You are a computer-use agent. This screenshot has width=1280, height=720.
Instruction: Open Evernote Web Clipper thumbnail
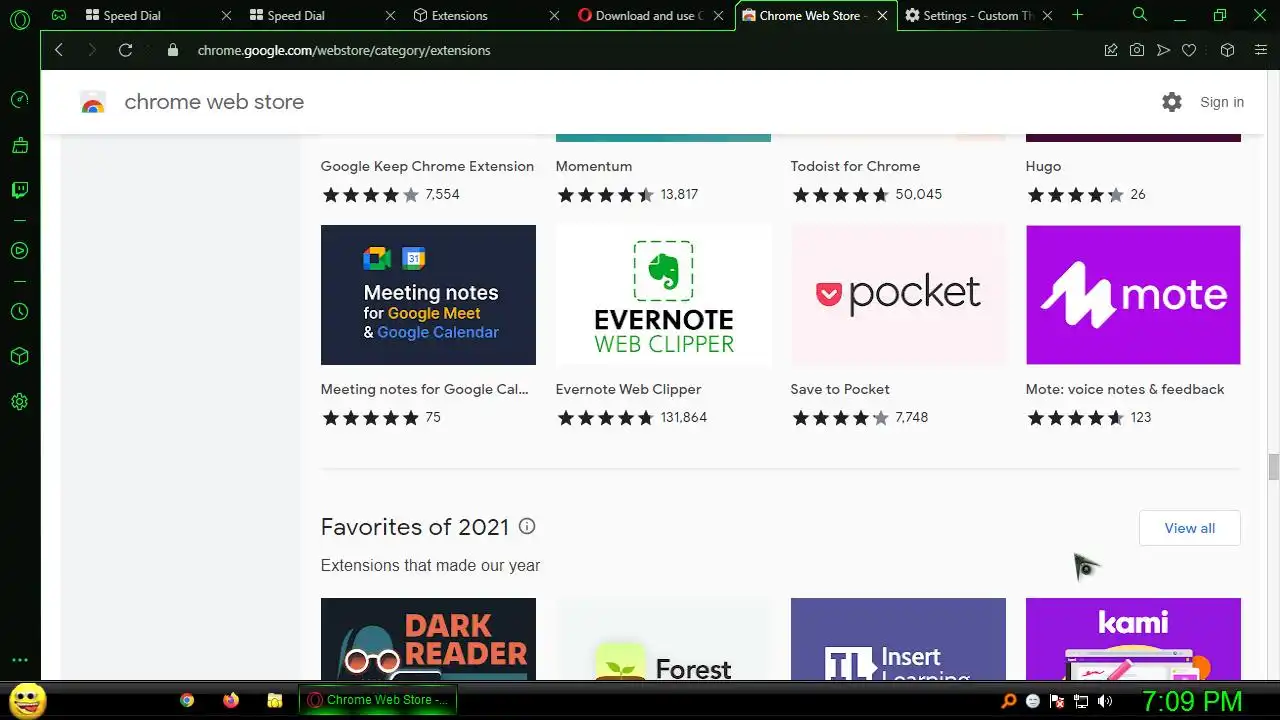click(x=663, y=295)
